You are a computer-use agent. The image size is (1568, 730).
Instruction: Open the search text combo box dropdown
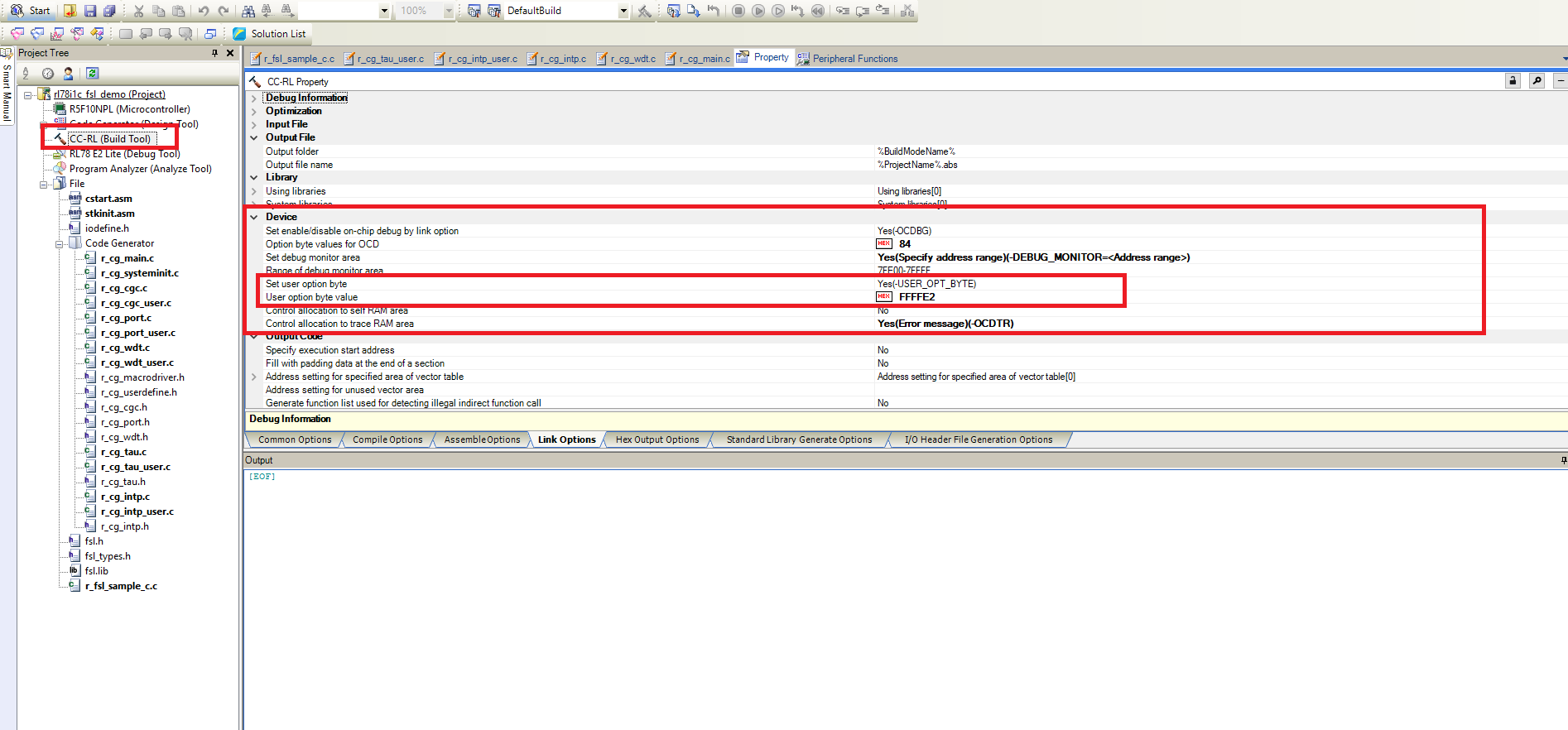click(384, 11)
